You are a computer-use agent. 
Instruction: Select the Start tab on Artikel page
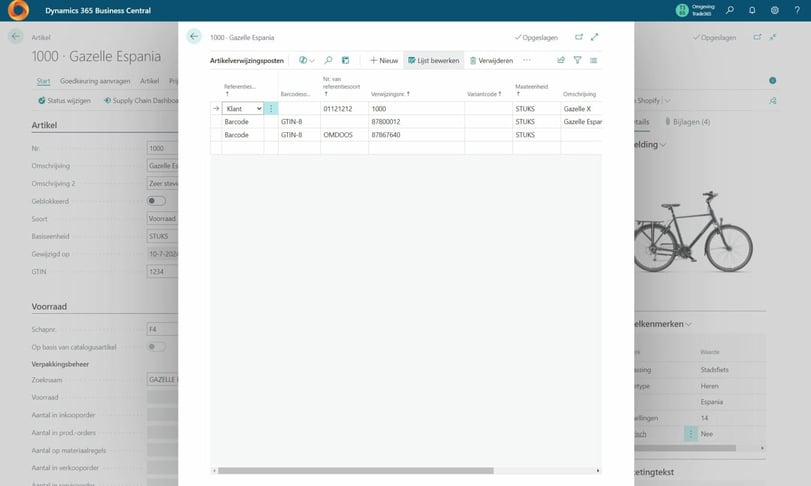tap(43, 81)
